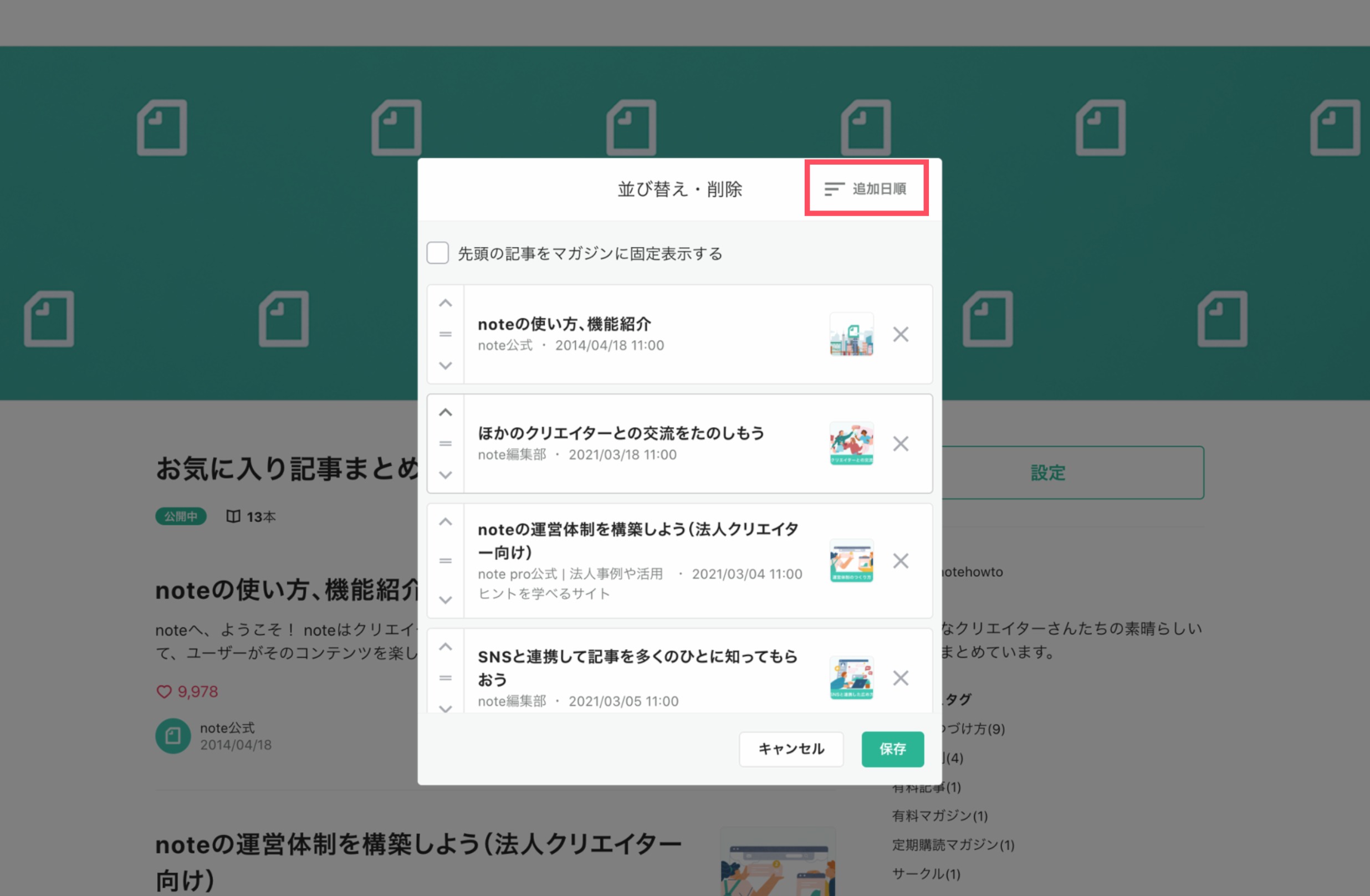Open サークル(1) tag link
1370x896 pixels.
point(926,873)
